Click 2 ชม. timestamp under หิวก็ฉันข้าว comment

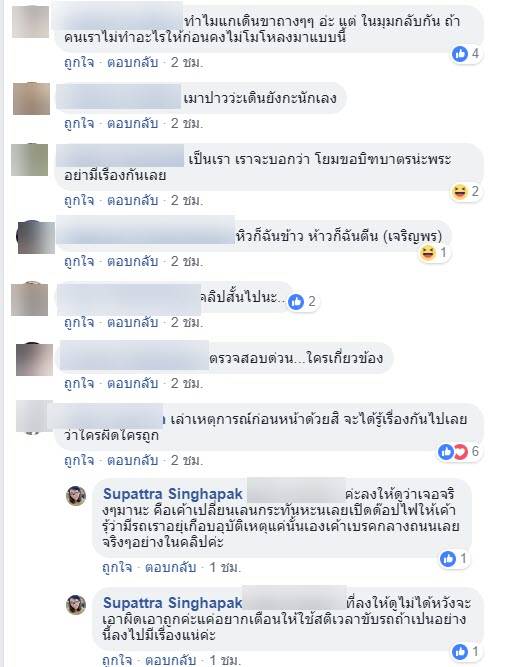click(x=187, y=261)
